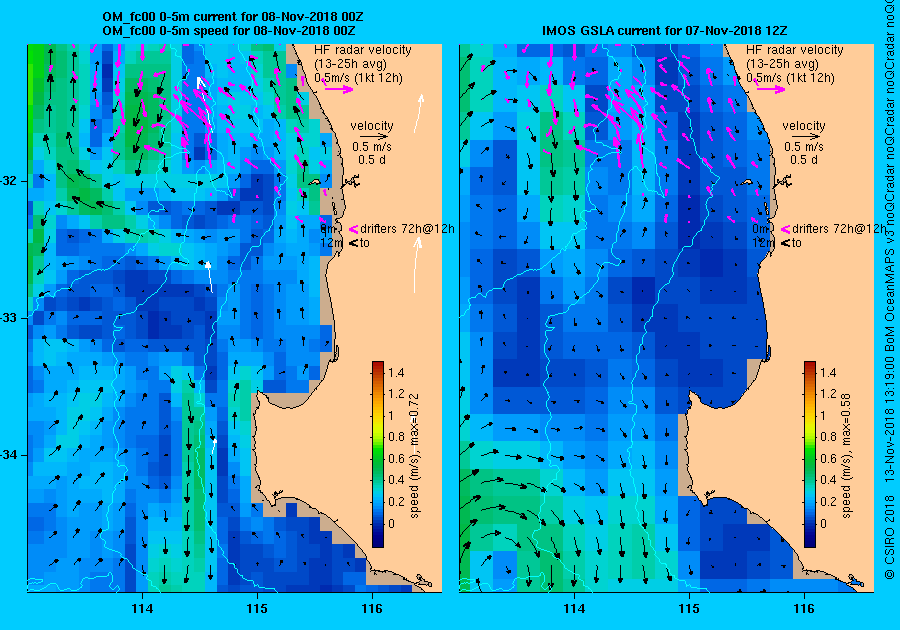Click '1.4' tick on OM_fc00 color bar
The height and width of the screenshot is (630, 900).
[x=396, y=372]
